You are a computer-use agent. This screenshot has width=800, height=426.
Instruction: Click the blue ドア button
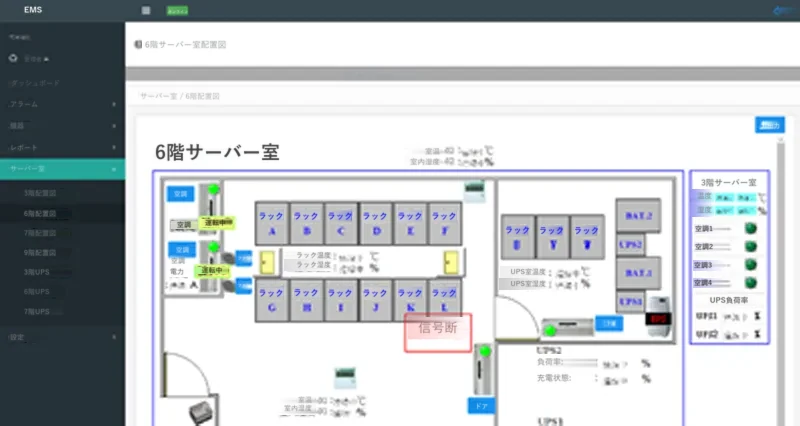481,406
